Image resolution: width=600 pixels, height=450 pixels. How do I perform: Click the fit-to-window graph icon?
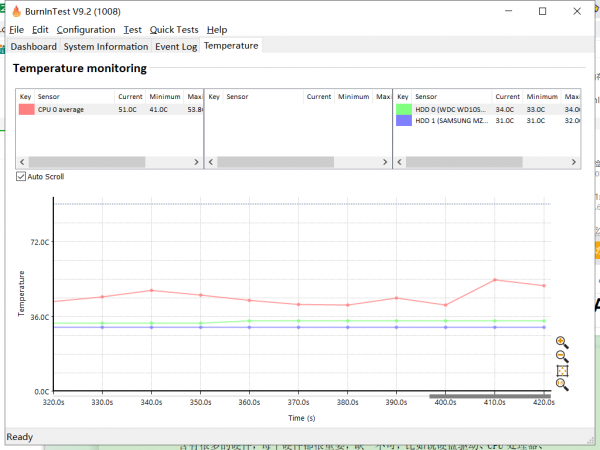pyautogui.click(x=562, y=371)
